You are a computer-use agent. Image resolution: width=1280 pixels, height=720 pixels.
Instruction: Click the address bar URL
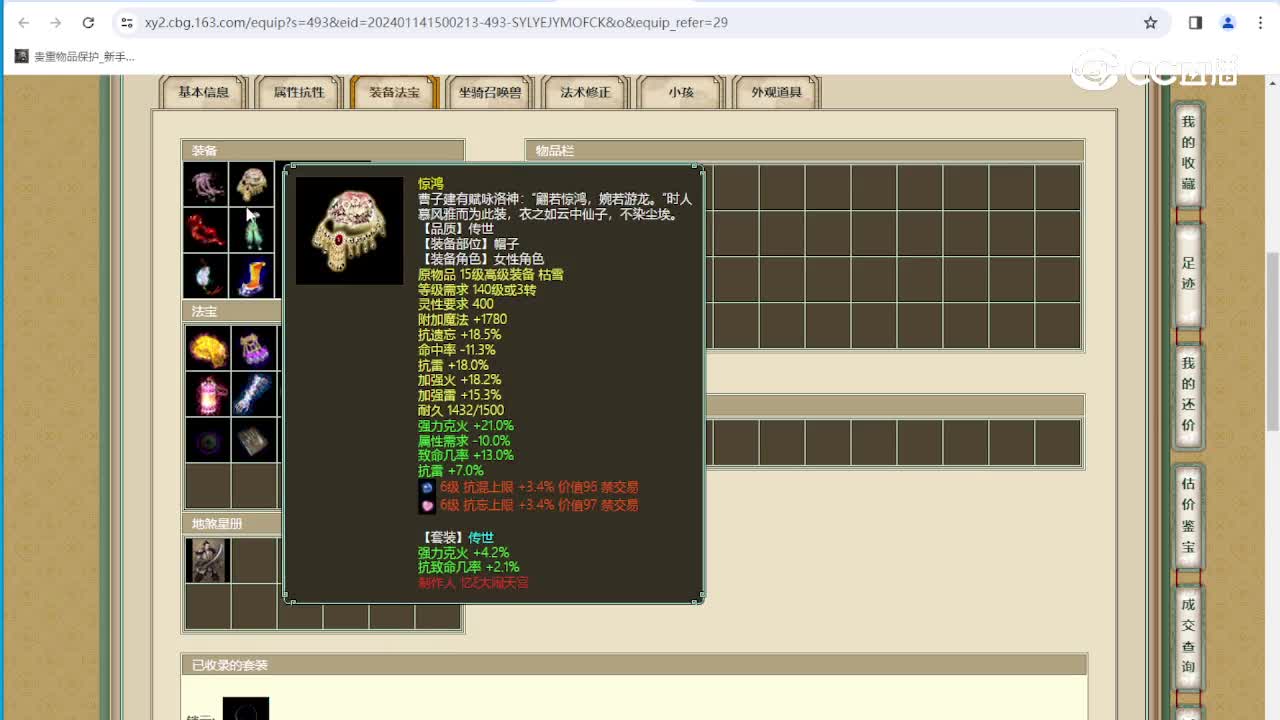click(436, 22)
